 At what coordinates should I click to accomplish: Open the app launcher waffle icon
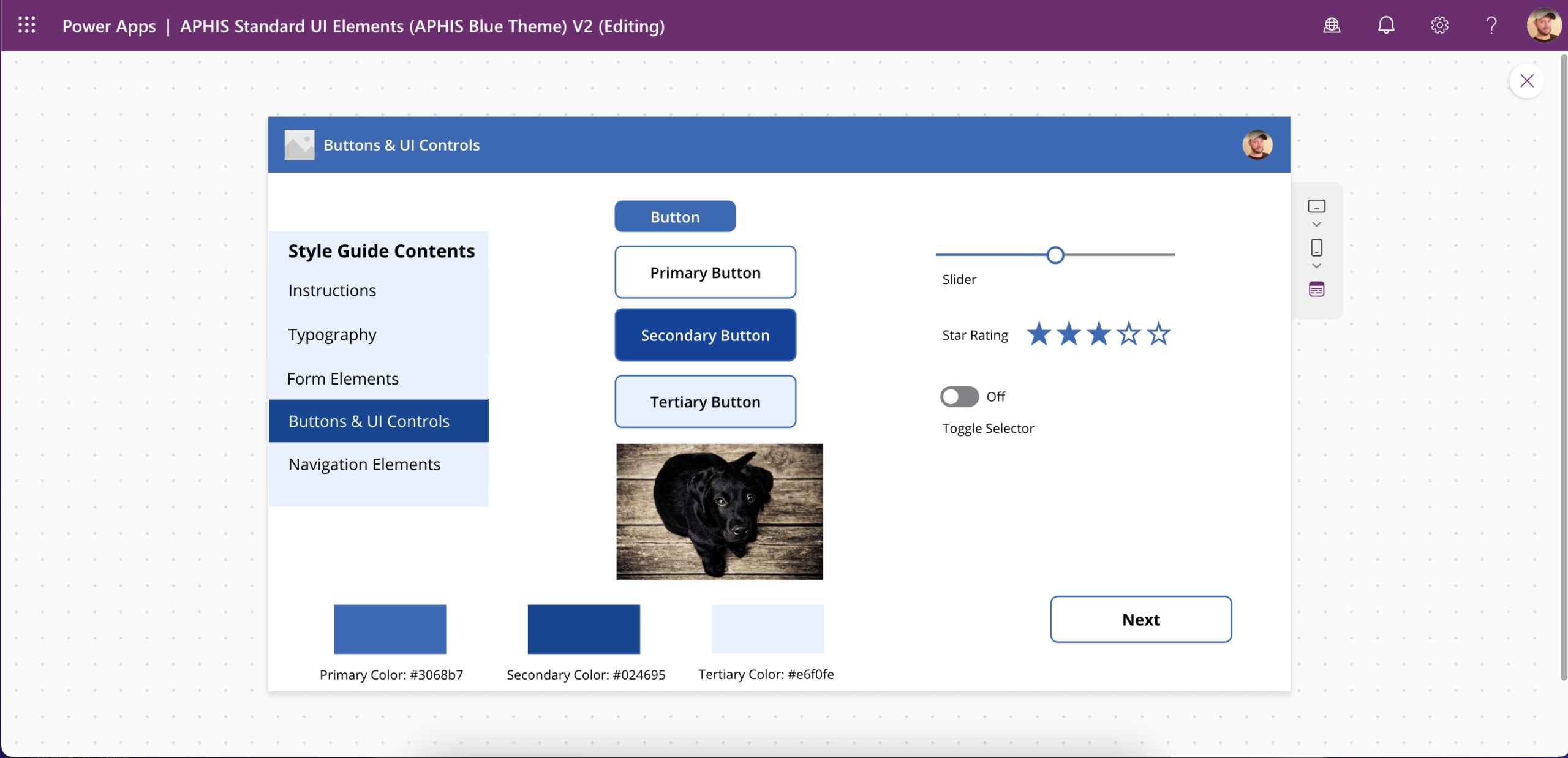point(26,25)
